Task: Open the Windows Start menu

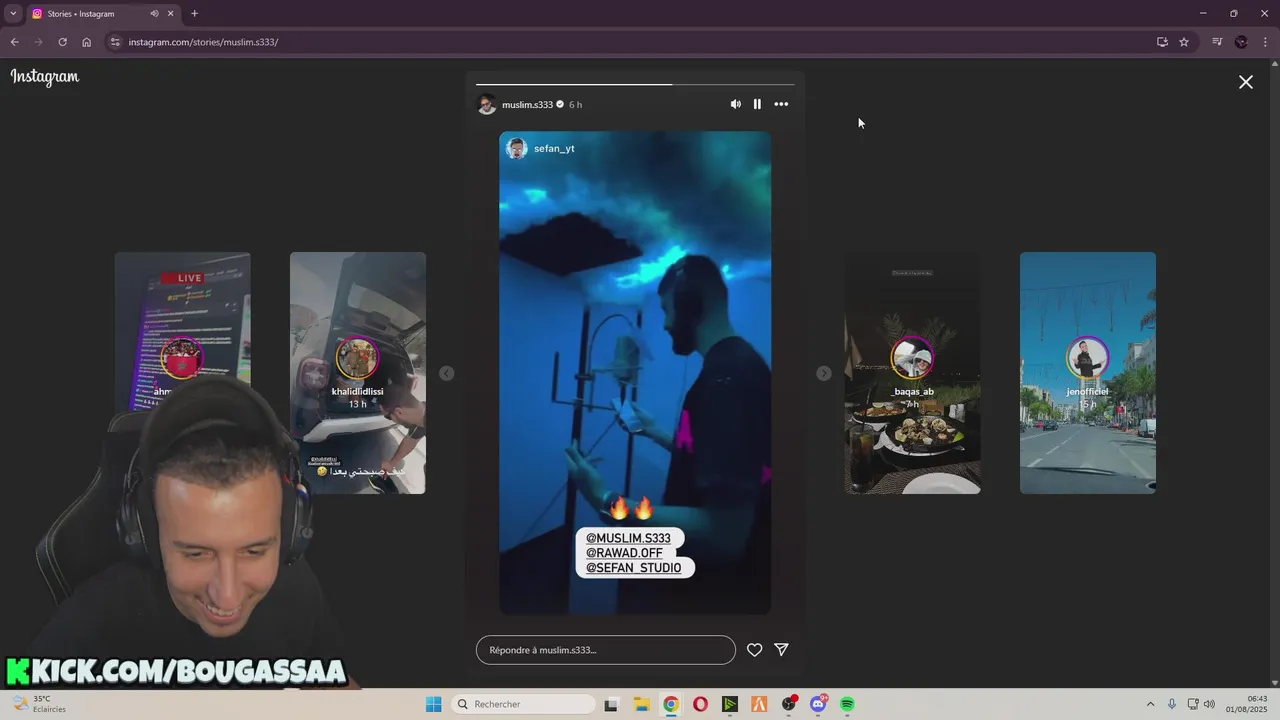Action: (433, 704)
